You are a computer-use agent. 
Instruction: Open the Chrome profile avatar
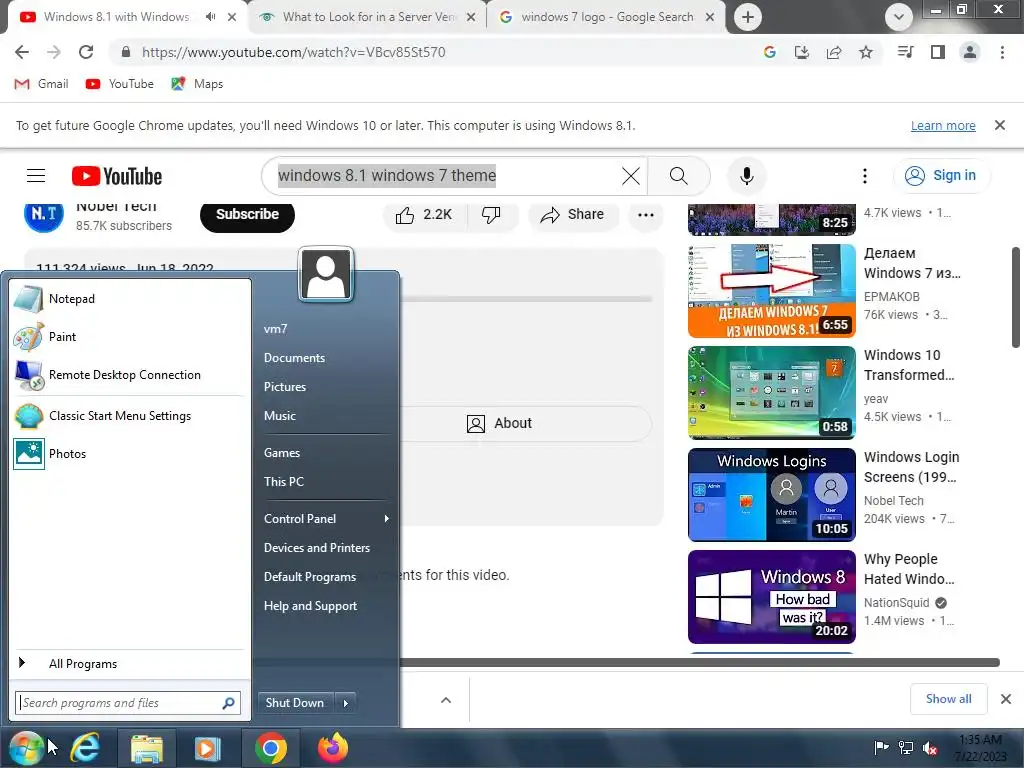point(970,52)
